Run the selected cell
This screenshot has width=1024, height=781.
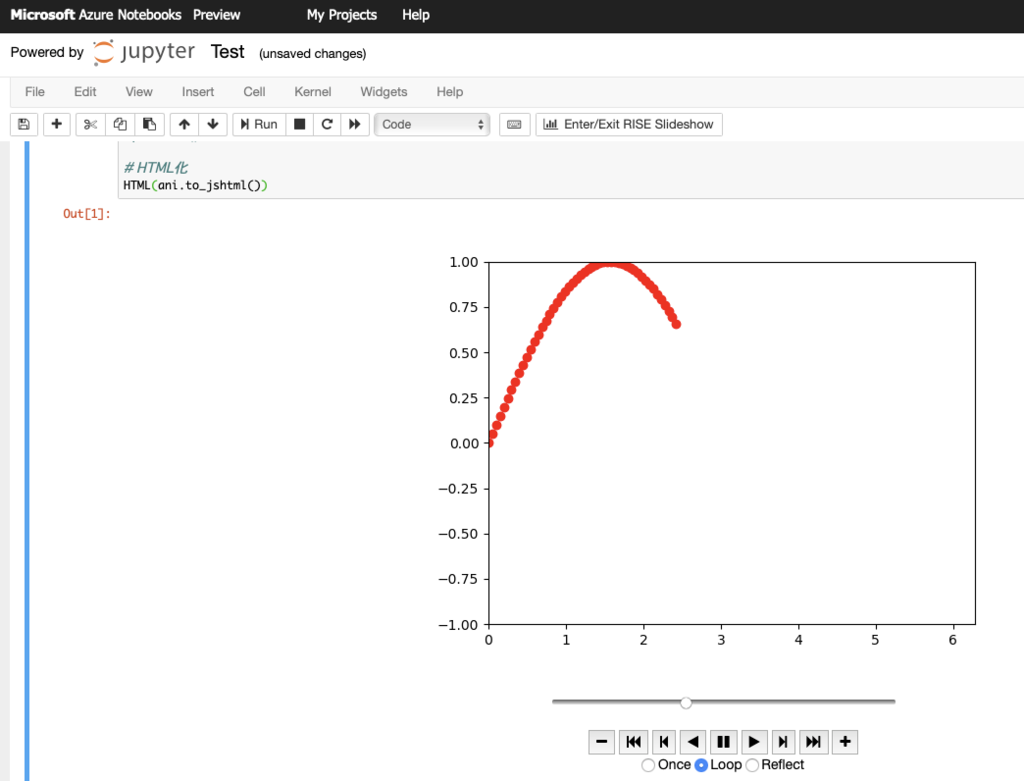pos(257,124)
